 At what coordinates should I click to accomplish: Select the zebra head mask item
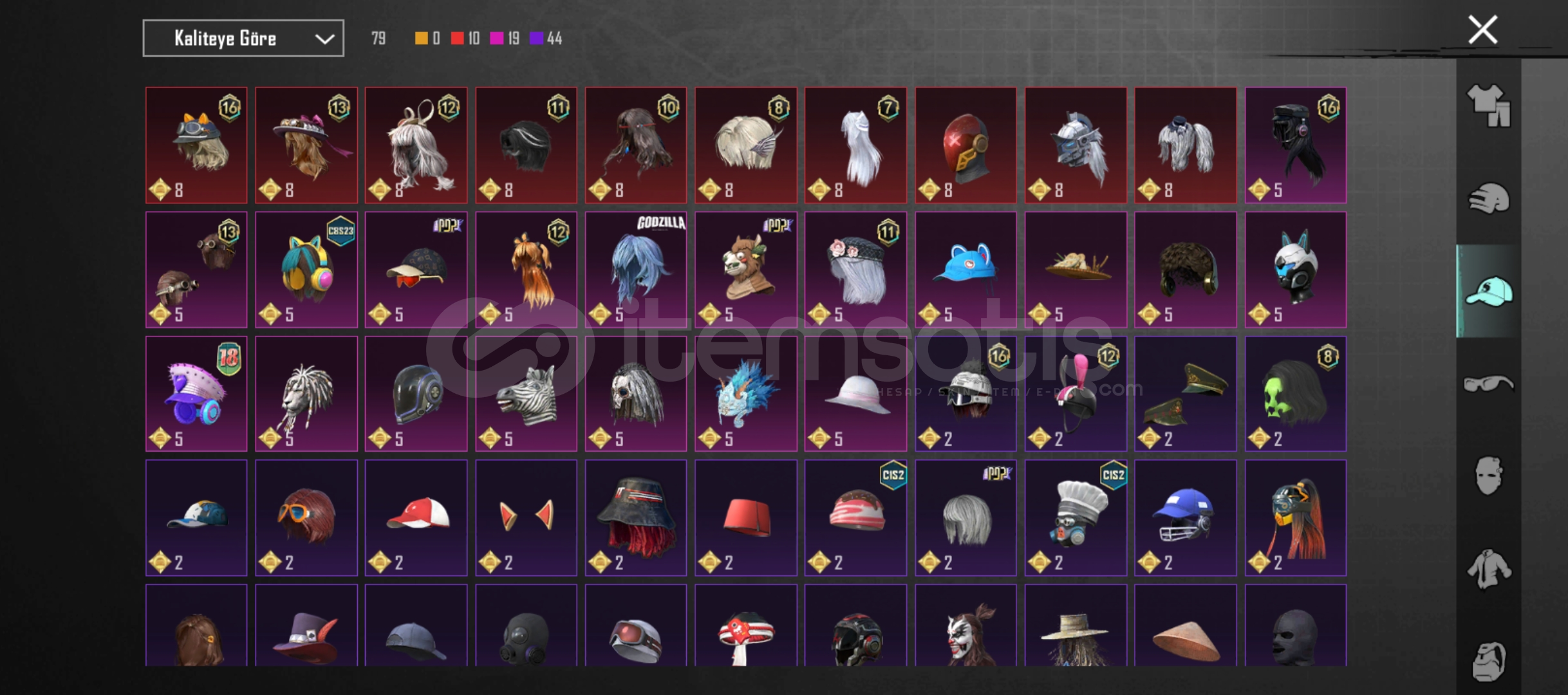click(x=526, y=393)
